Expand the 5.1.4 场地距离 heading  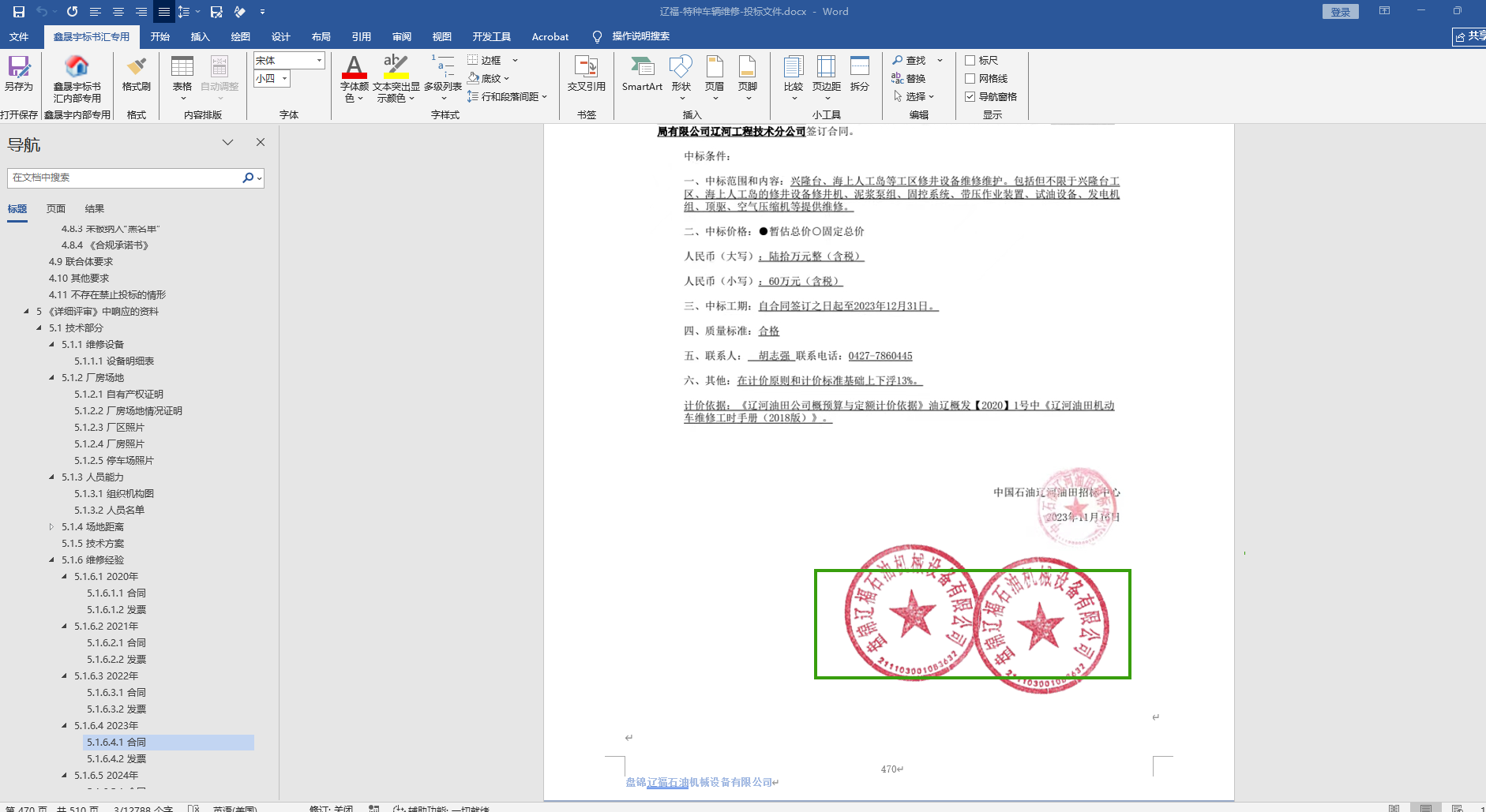tap(52, 527)
